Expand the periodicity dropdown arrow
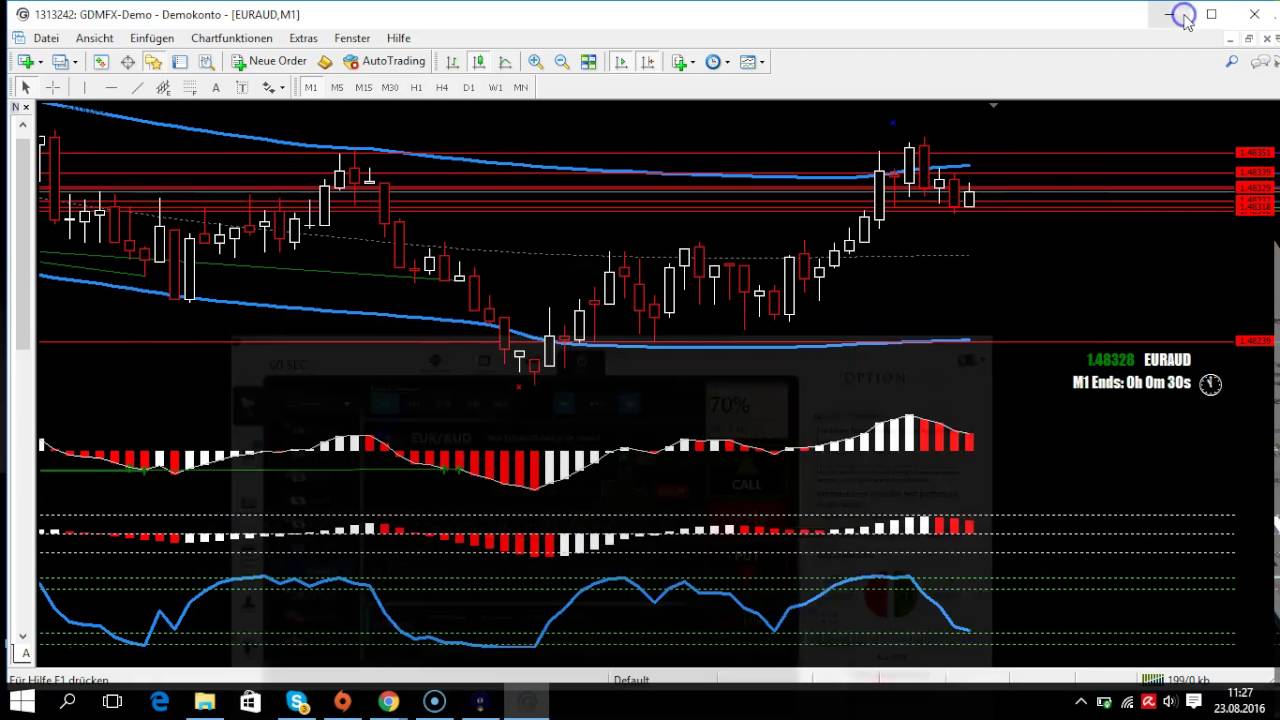Viewport: 1280px width, 720px height. [x=727, y=62]
